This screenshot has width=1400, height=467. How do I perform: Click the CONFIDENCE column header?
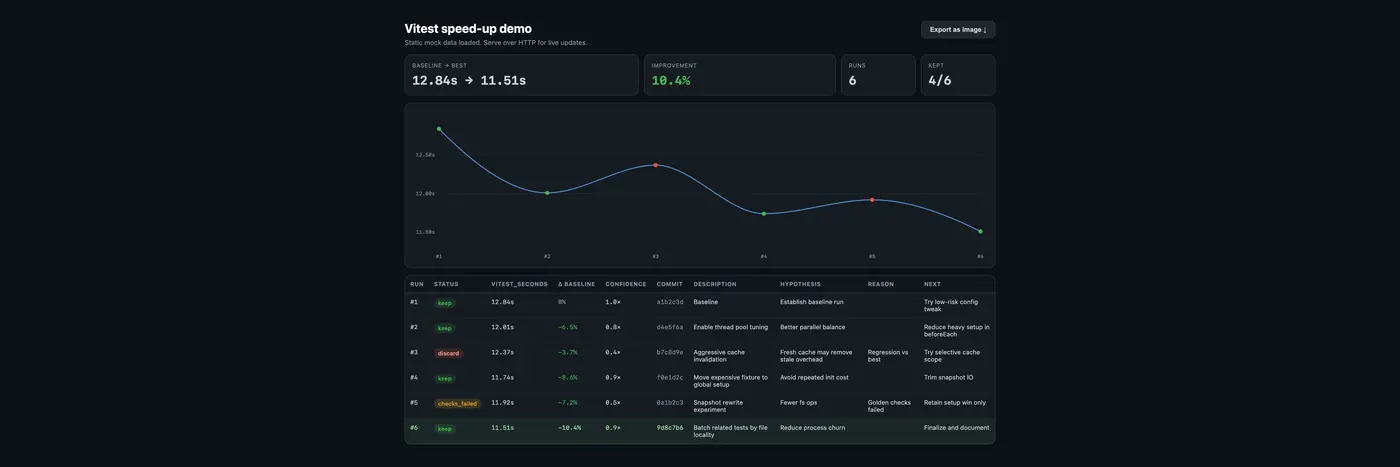click(626, 284)
